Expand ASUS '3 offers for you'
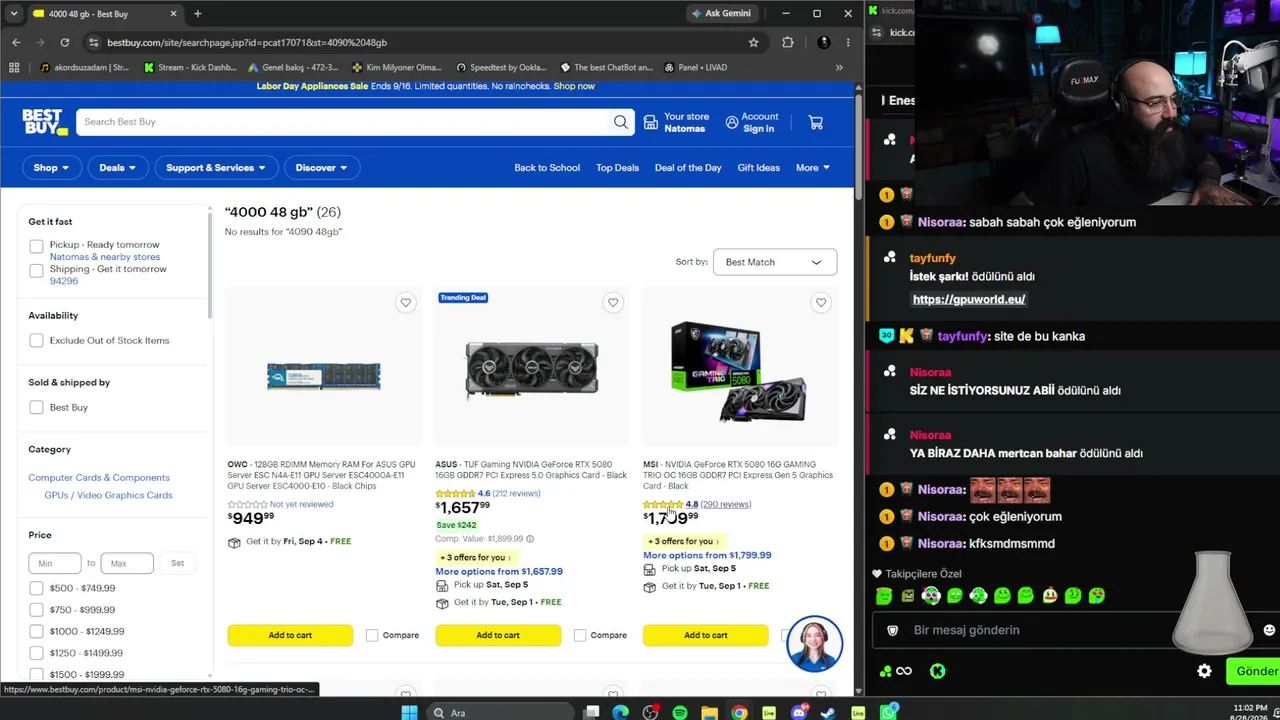The width and height of the screenshot is (1280, 720). click(x=475, y=557)
